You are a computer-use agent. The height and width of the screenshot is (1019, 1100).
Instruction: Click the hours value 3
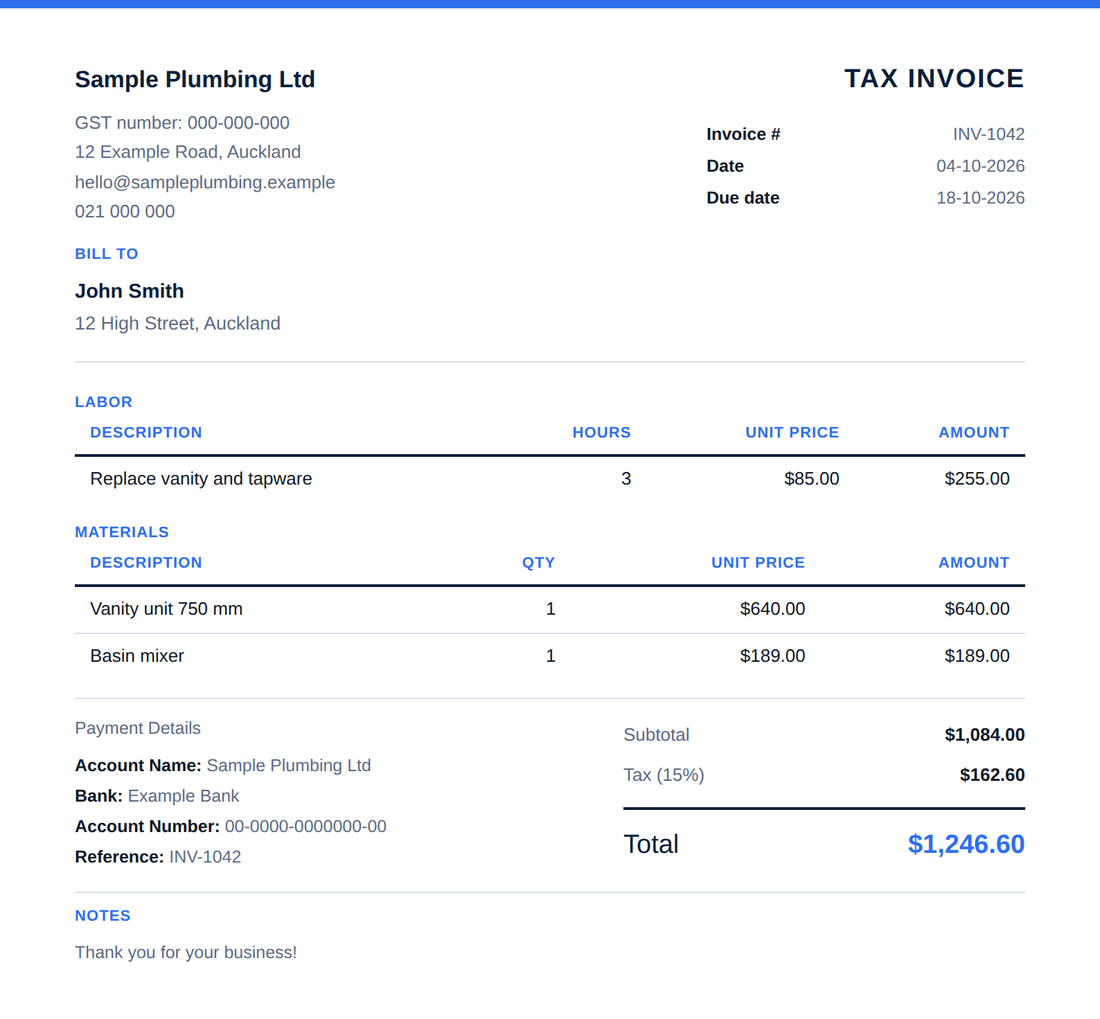(x=626, y=479)
